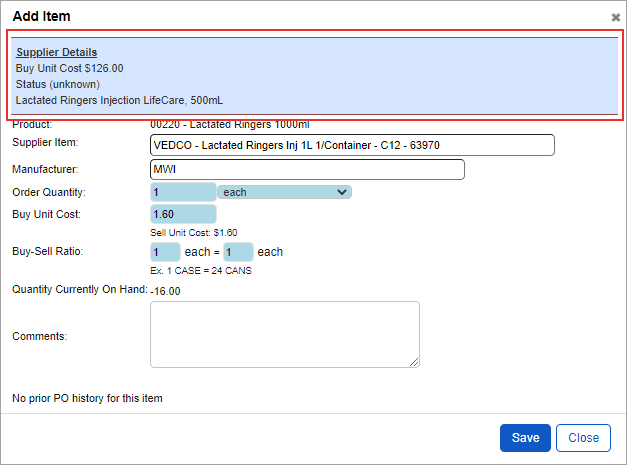Click the No prior PO history message
This screenshot has width=627, height=465.
(87, 398)
